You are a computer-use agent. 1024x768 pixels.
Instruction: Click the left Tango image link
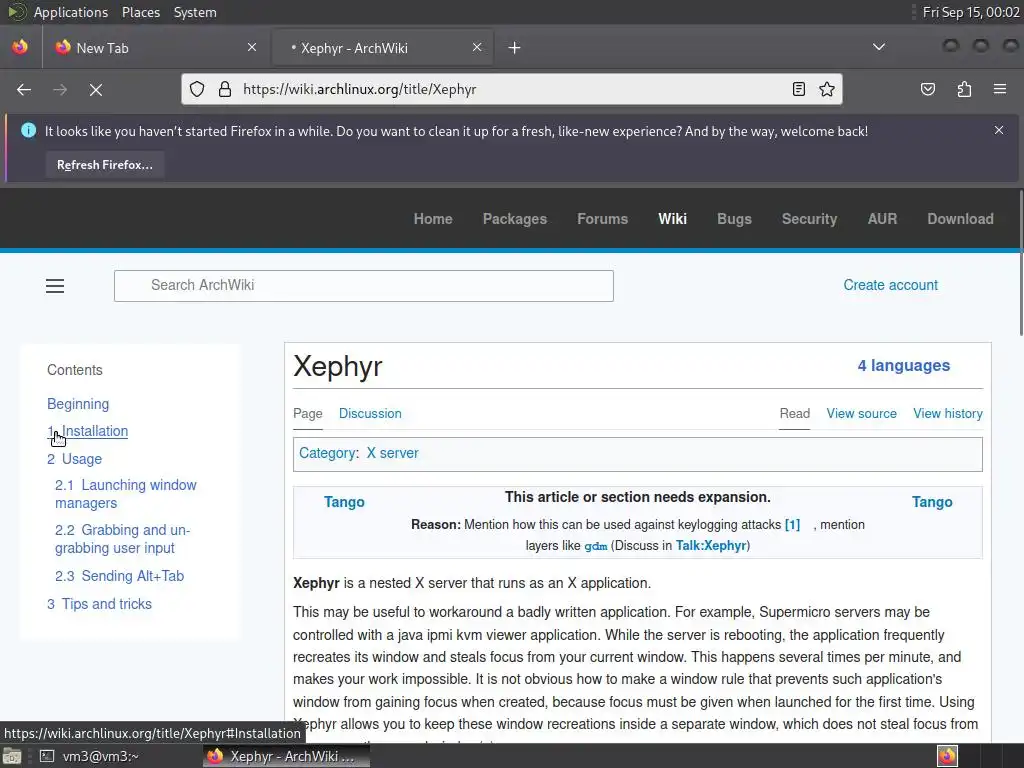click(344, 502)
